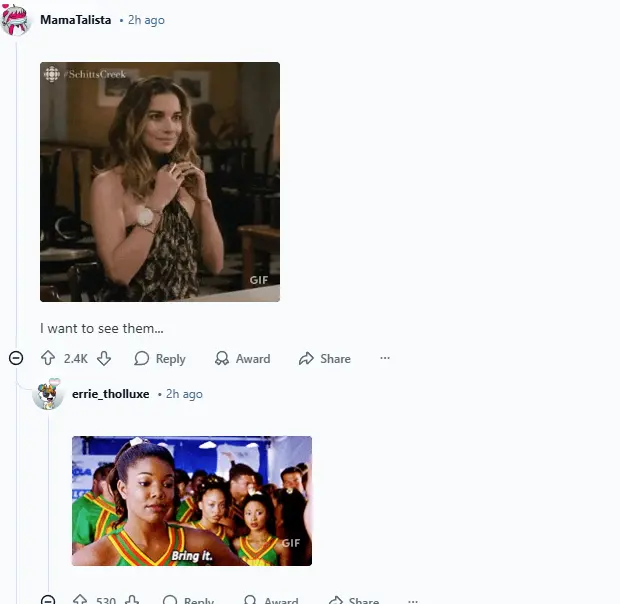Play the Schitt's Creek GIF
Image resolution: width=620 pixels, height=604 pixels.
tap(160, 181)
